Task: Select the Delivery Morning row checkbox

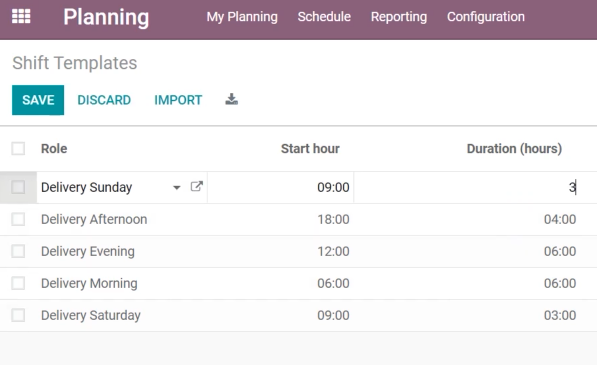Action: [x=18, y=283]
